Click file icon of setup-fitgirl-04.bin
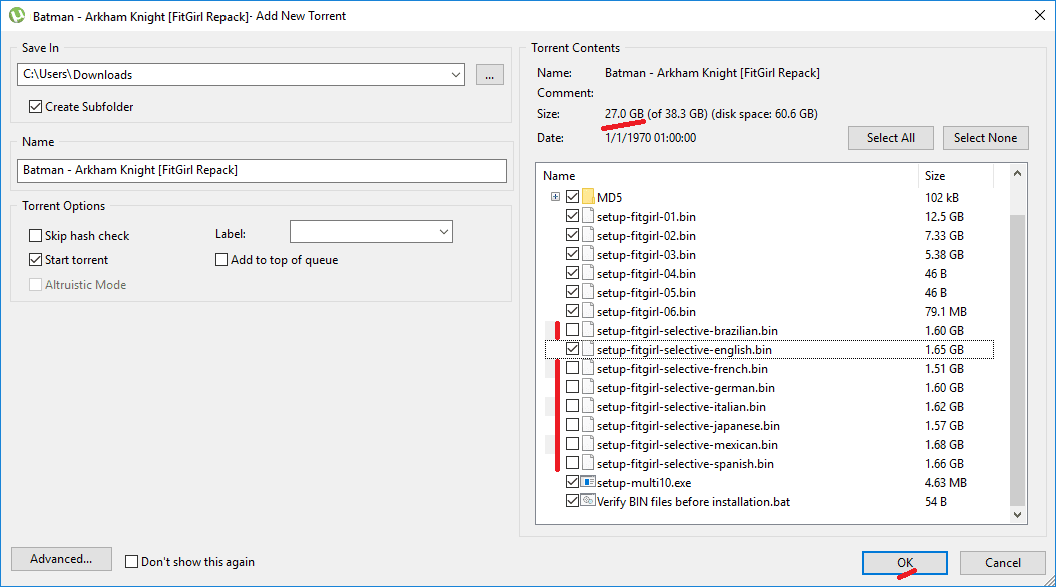 [x=588, y=273]
